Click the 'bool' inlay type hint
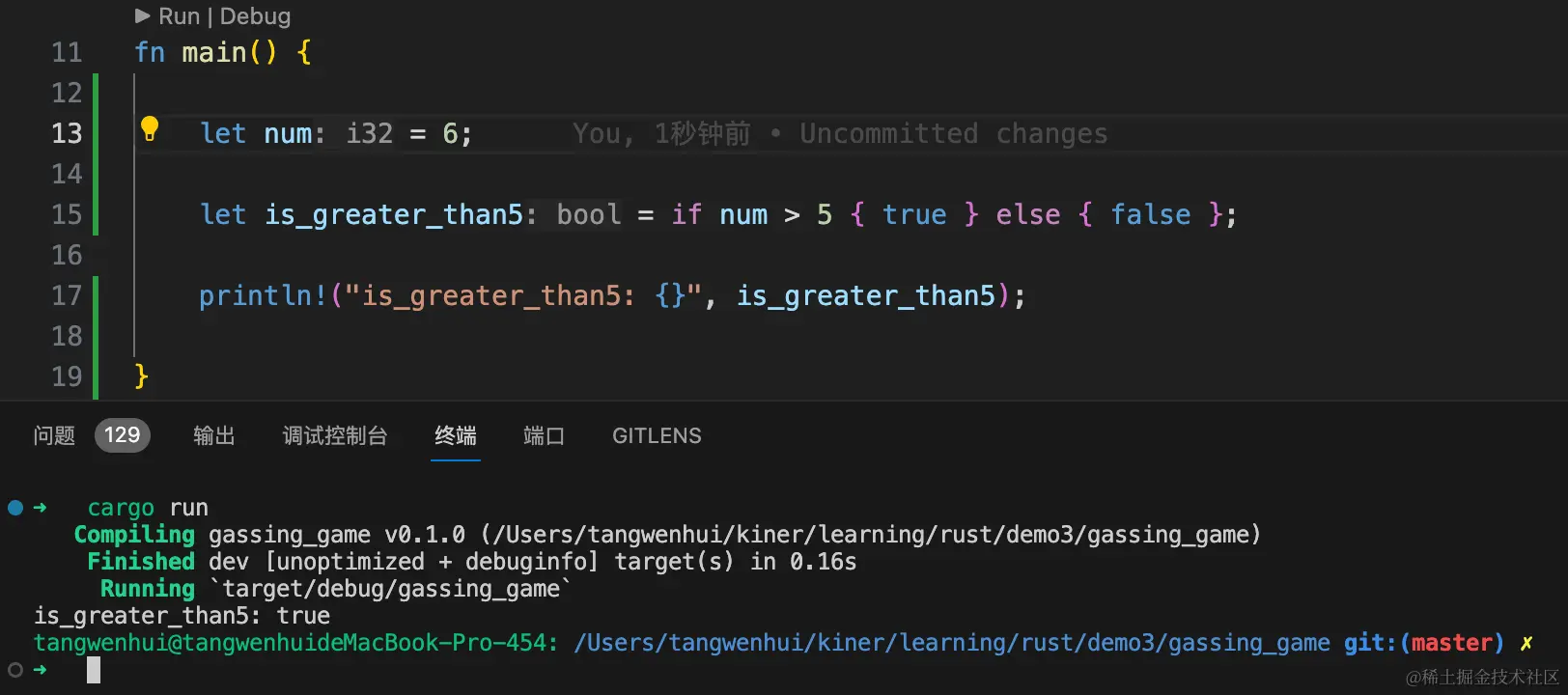The image size is (1568, 695). (x=588, y=214)
